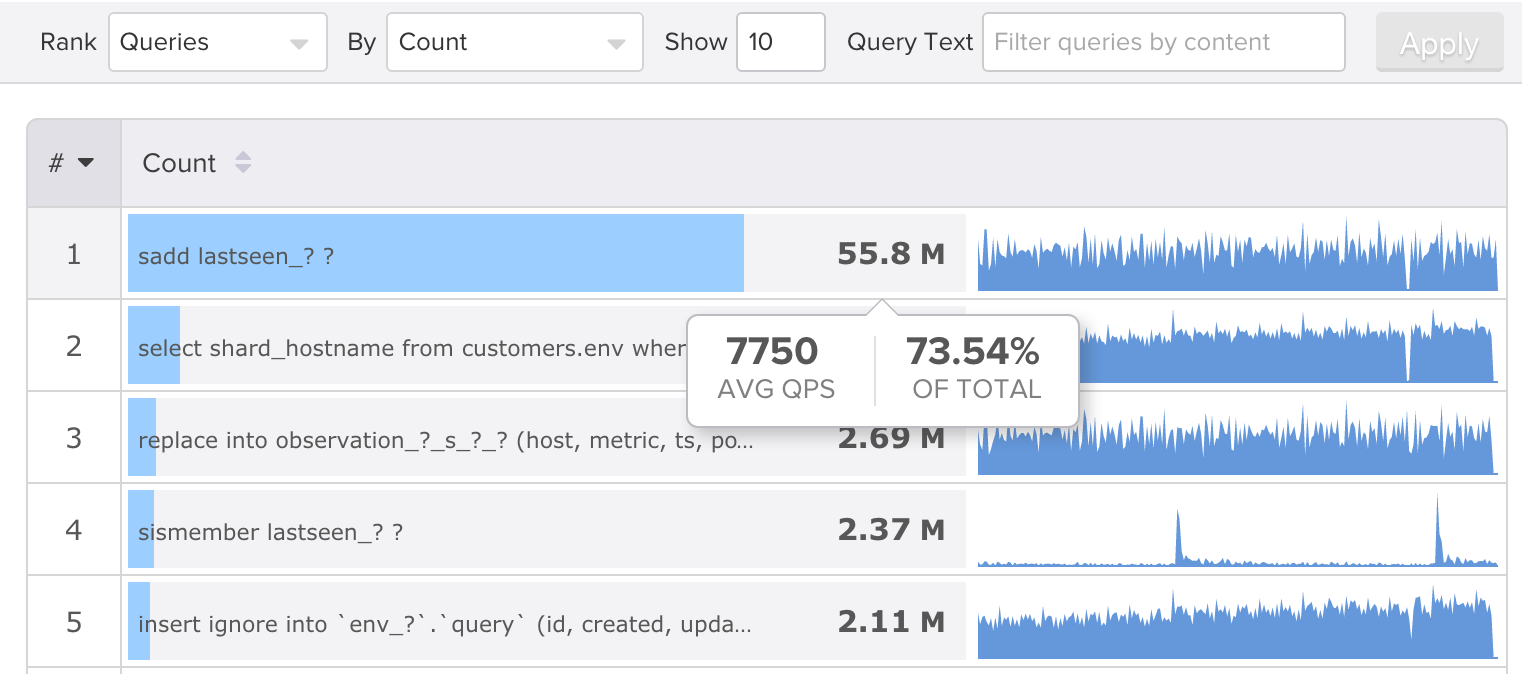
Task: Click row number 4 cell
Action: click(x=74, y=530)
